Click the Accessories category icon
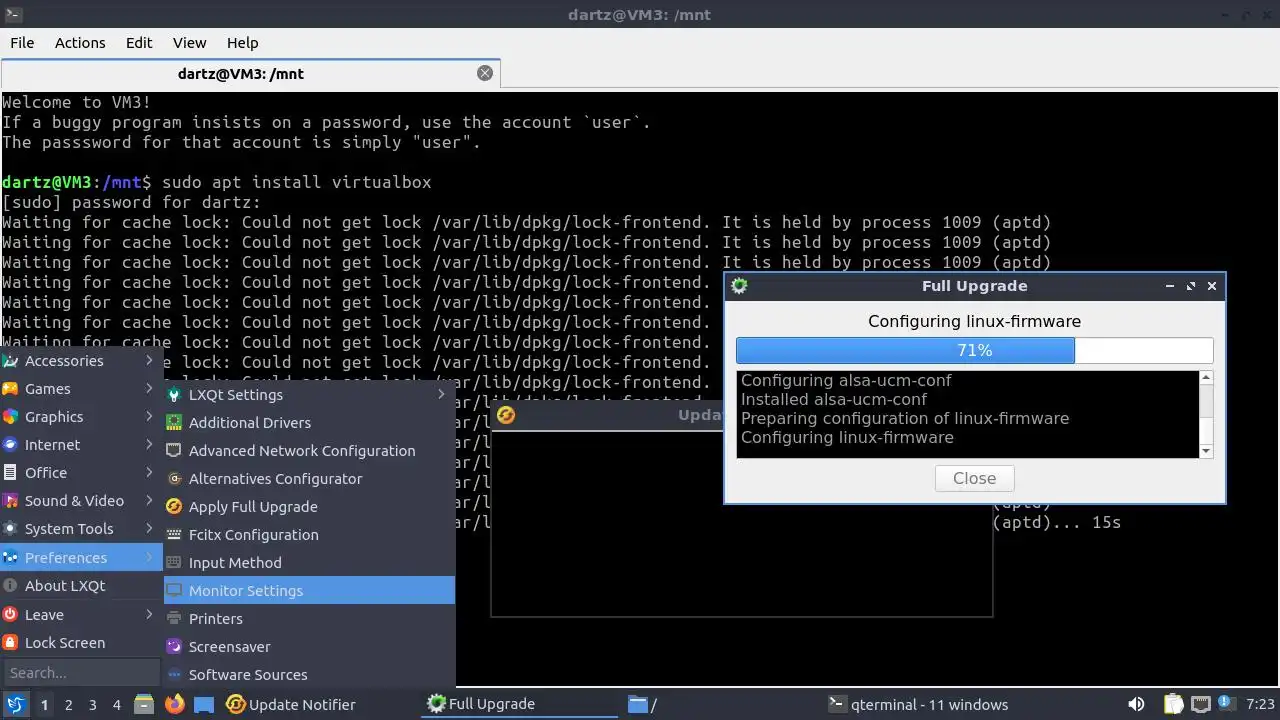 coord(10,361)
